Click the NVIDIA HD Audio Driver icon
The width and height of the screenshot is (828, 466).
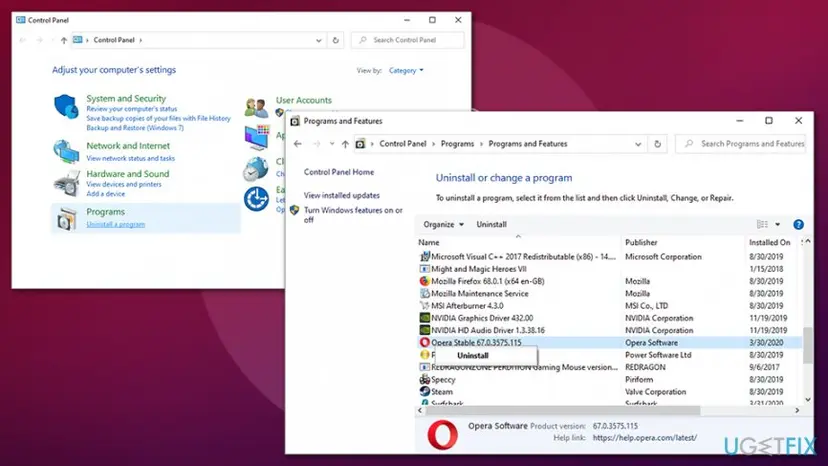tap(425, 330)
